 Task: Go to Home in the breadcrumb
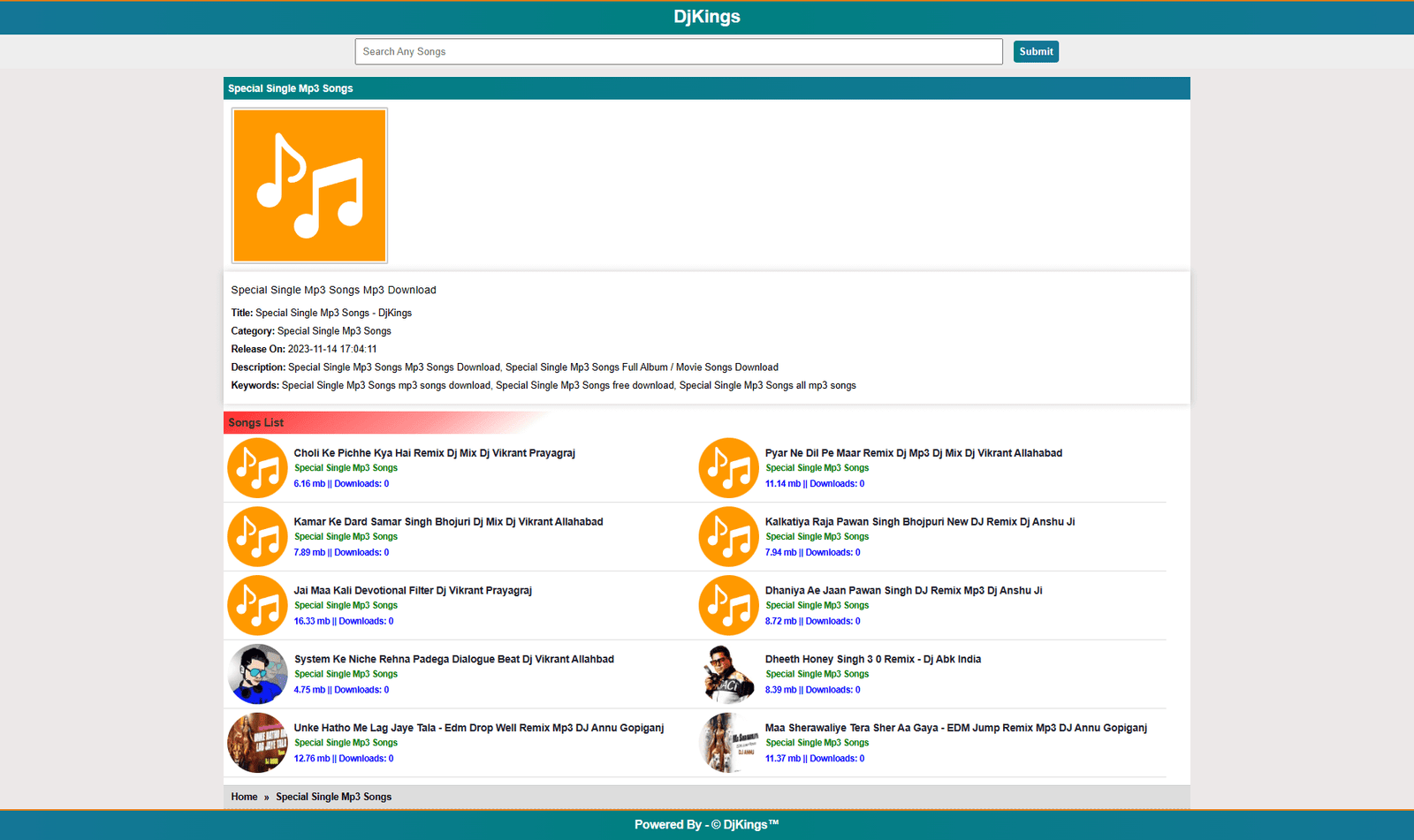pyautogui.click(x=244, y=797)
